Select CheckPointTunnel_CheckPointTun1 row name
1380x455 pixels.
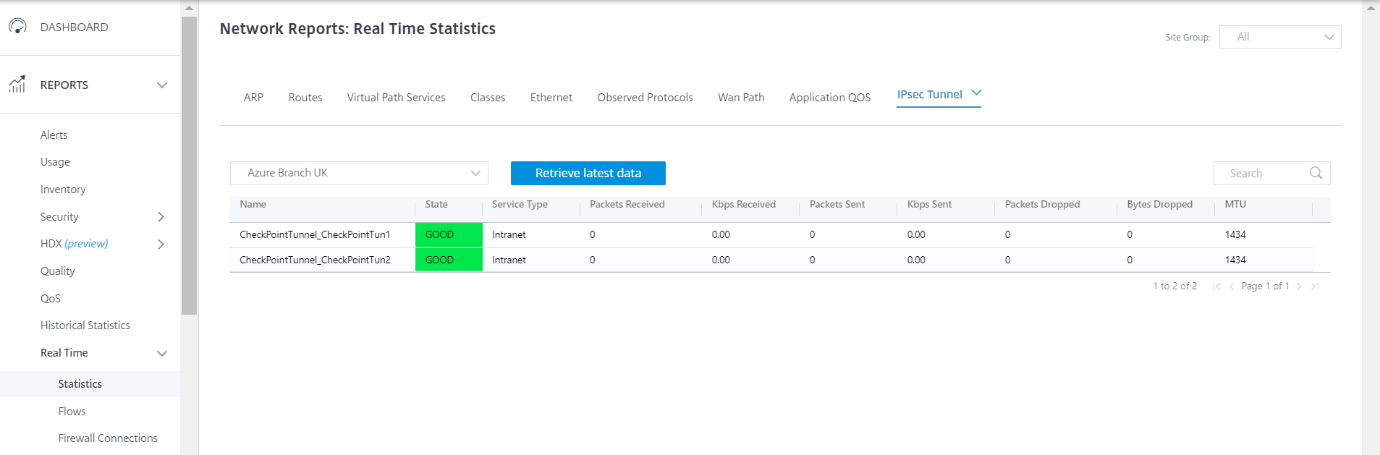point(315,235)
